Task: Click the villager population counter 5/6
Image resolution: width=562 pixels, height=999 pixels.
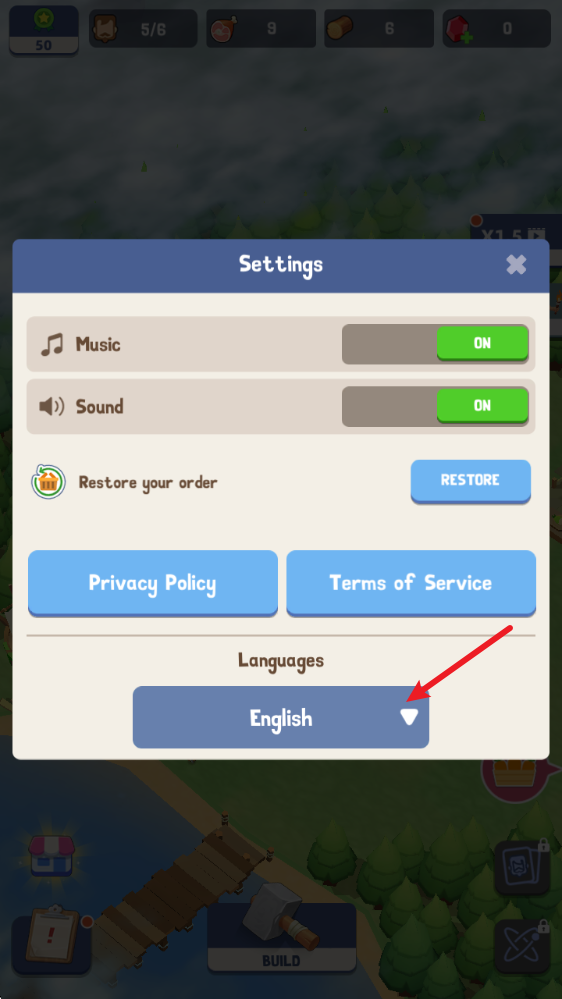Action: 143,29
